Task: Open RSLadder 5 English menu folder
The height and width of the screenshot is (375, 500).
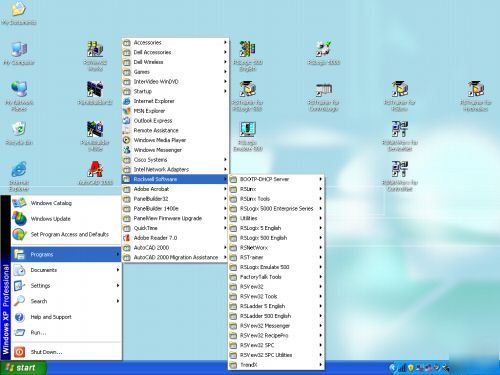Action: [x=276, y=306]
